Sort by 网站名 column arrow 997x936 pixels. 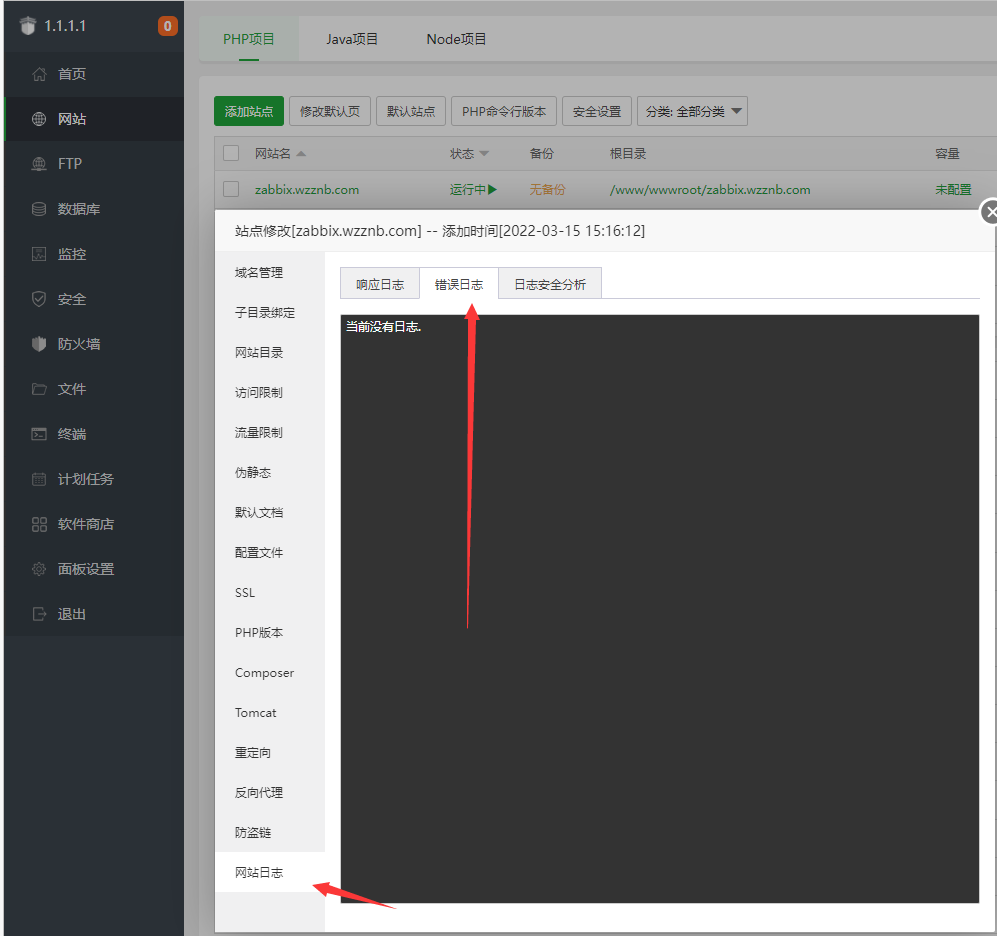pyautogui.click(x=301, y=154)
